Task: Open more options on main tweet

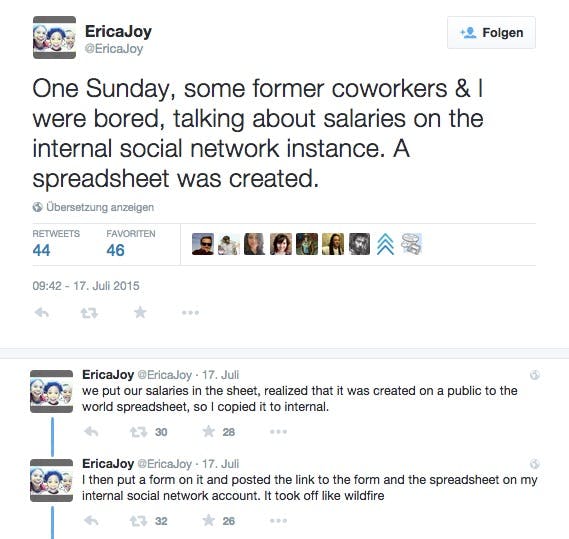Action: (191, 313)
